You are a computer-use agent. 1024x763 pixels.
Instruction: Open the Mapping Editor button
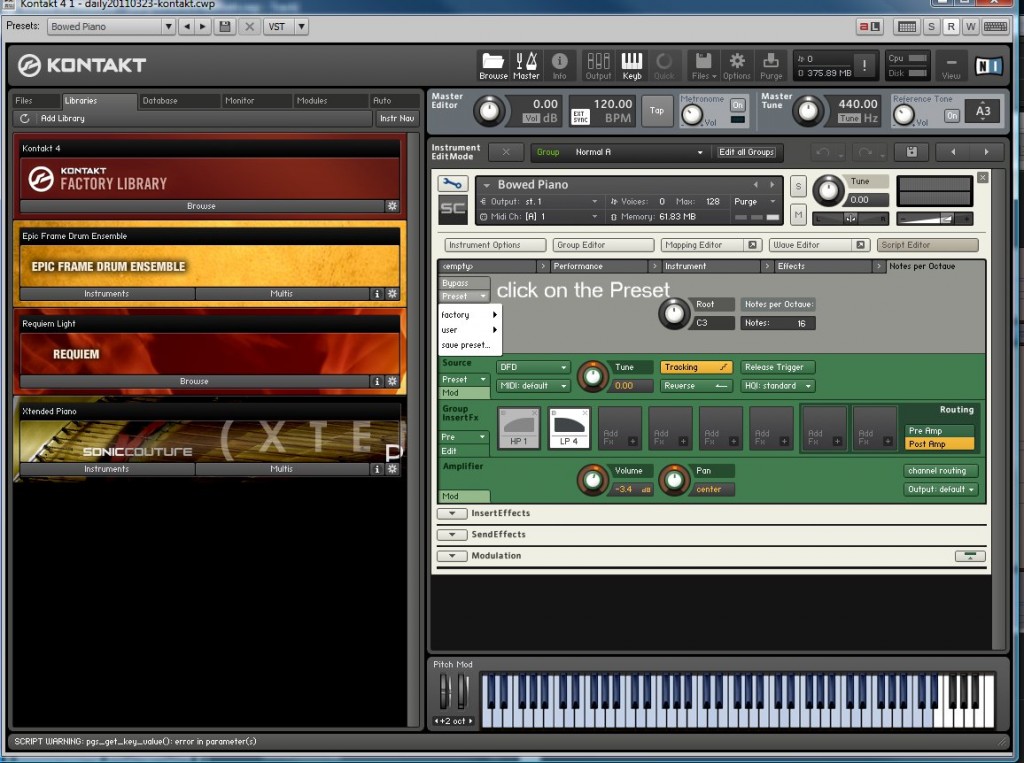(705, 245)
